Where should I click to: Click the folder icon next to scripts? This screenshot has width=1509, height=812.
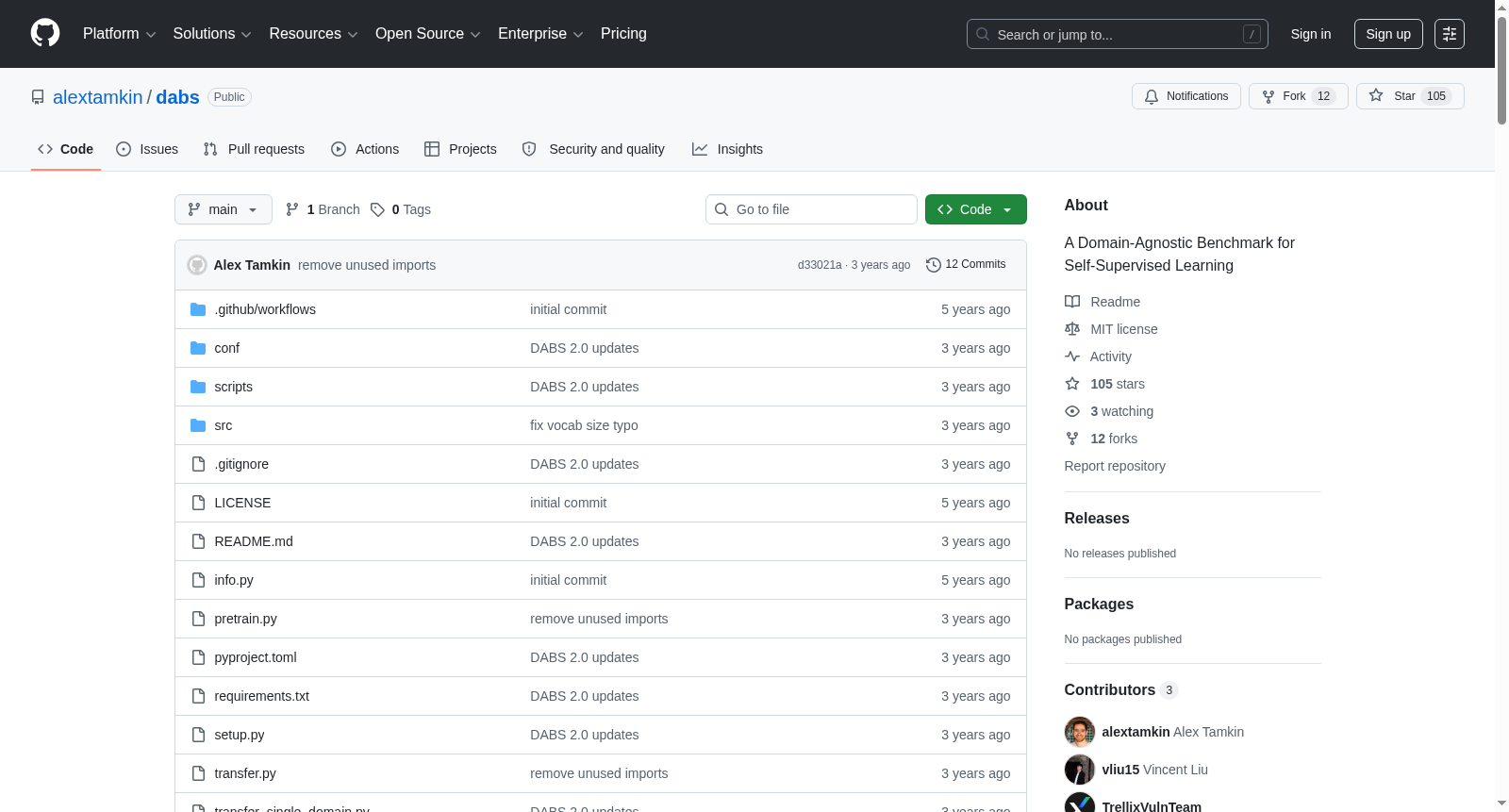tap(198, 387)
